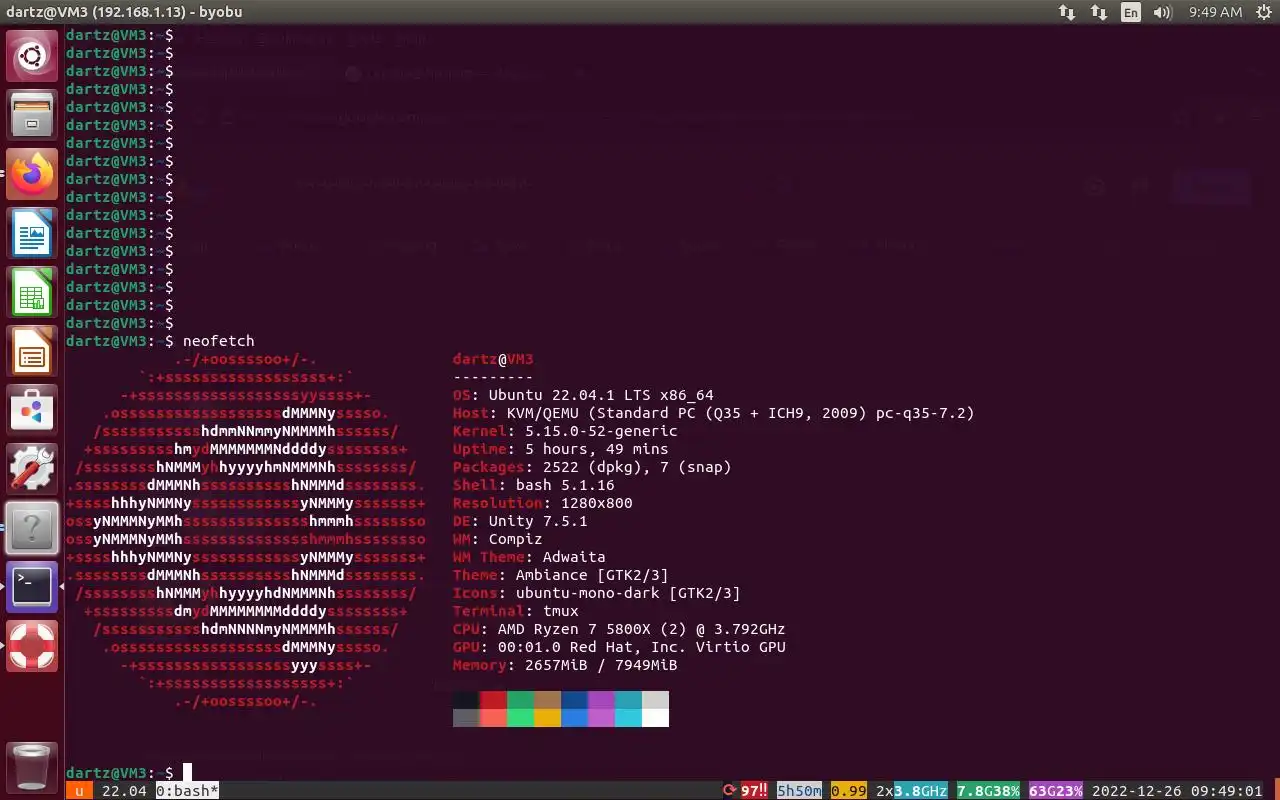Click the 'Packages: 2522 (dpkg), 7 (snap)' line
Screen dimensions: 1280x800
[x=592, y=467]
